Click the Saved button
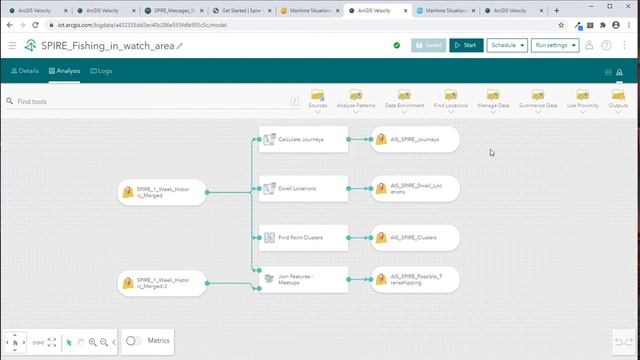Image resolution: width=640 pixels, height=360 pixels. (x=429, y=45)
